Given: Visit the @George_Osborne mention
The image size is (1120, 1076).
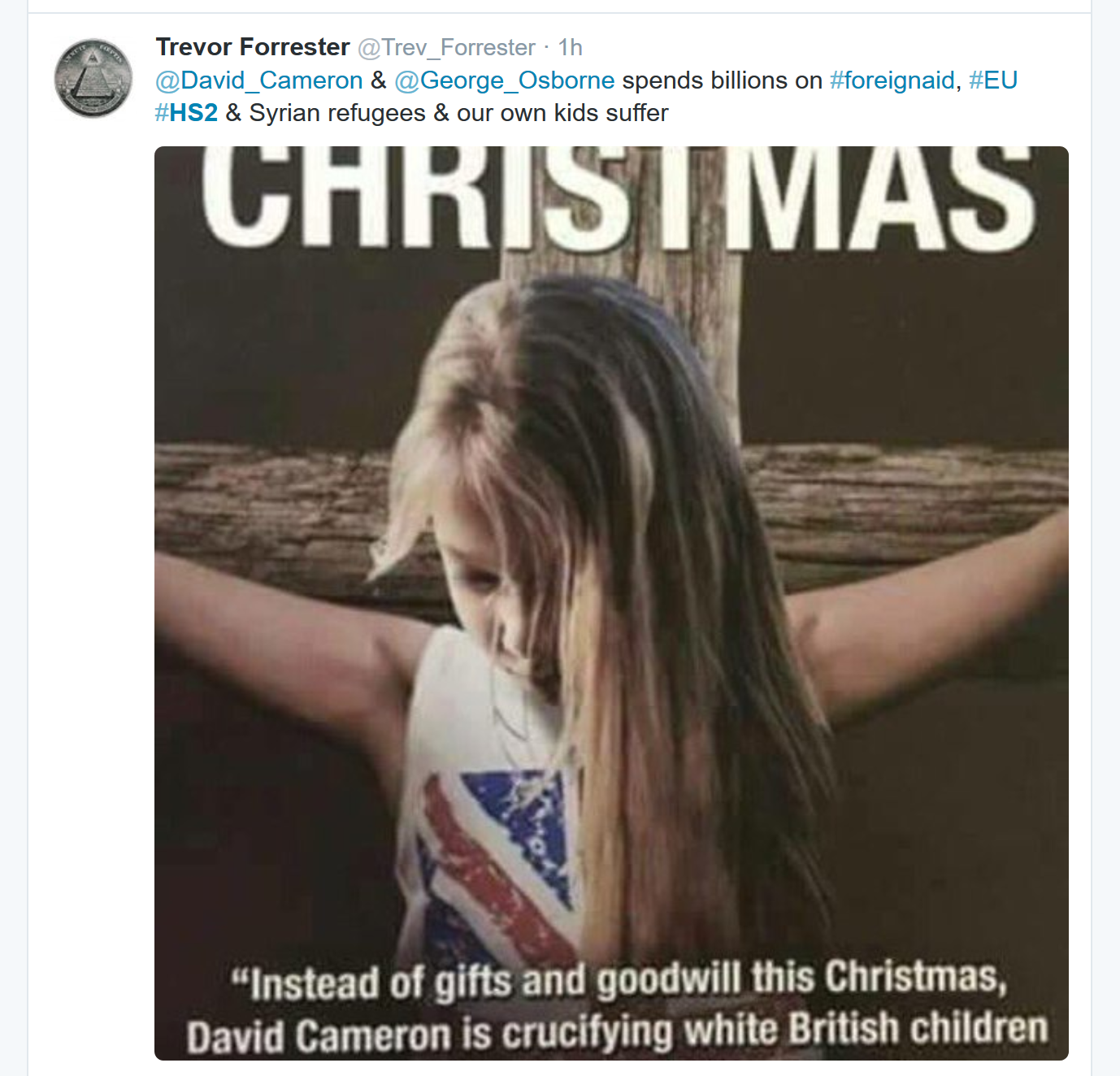Looking at the screenshot, I should (504, 80).
